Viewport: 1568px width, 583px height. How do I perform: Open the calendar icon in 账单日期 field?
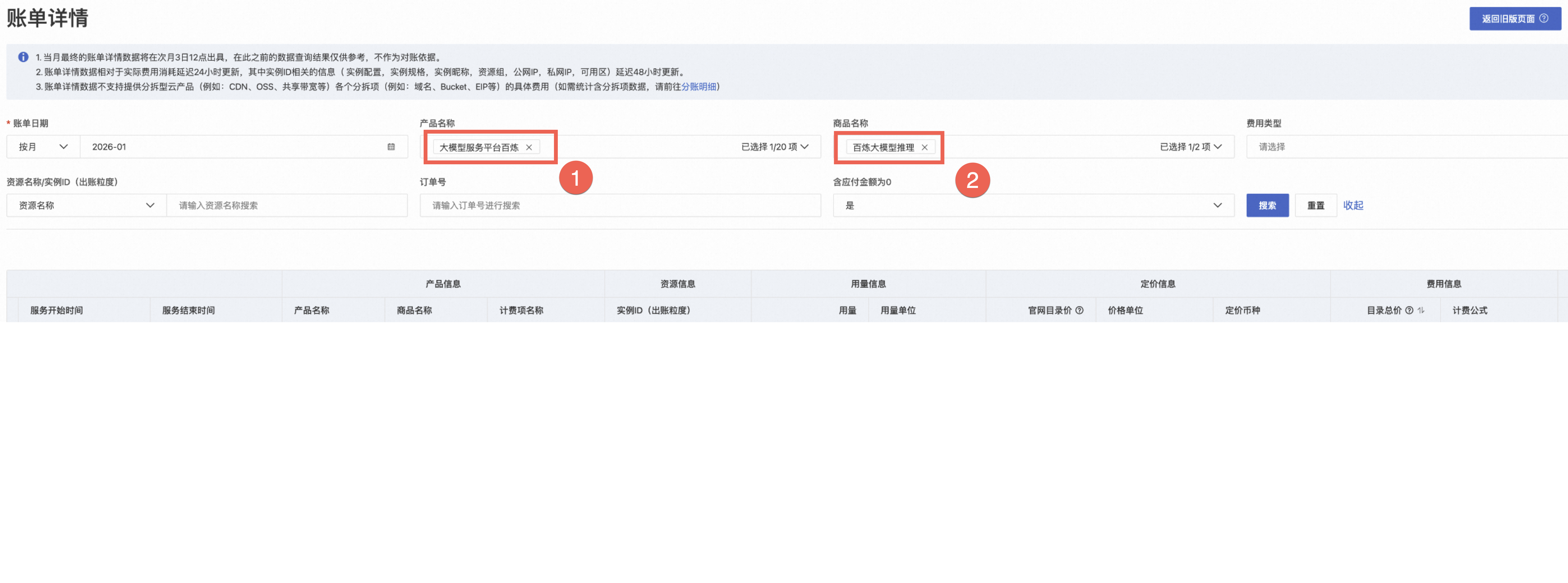[391, 147]
